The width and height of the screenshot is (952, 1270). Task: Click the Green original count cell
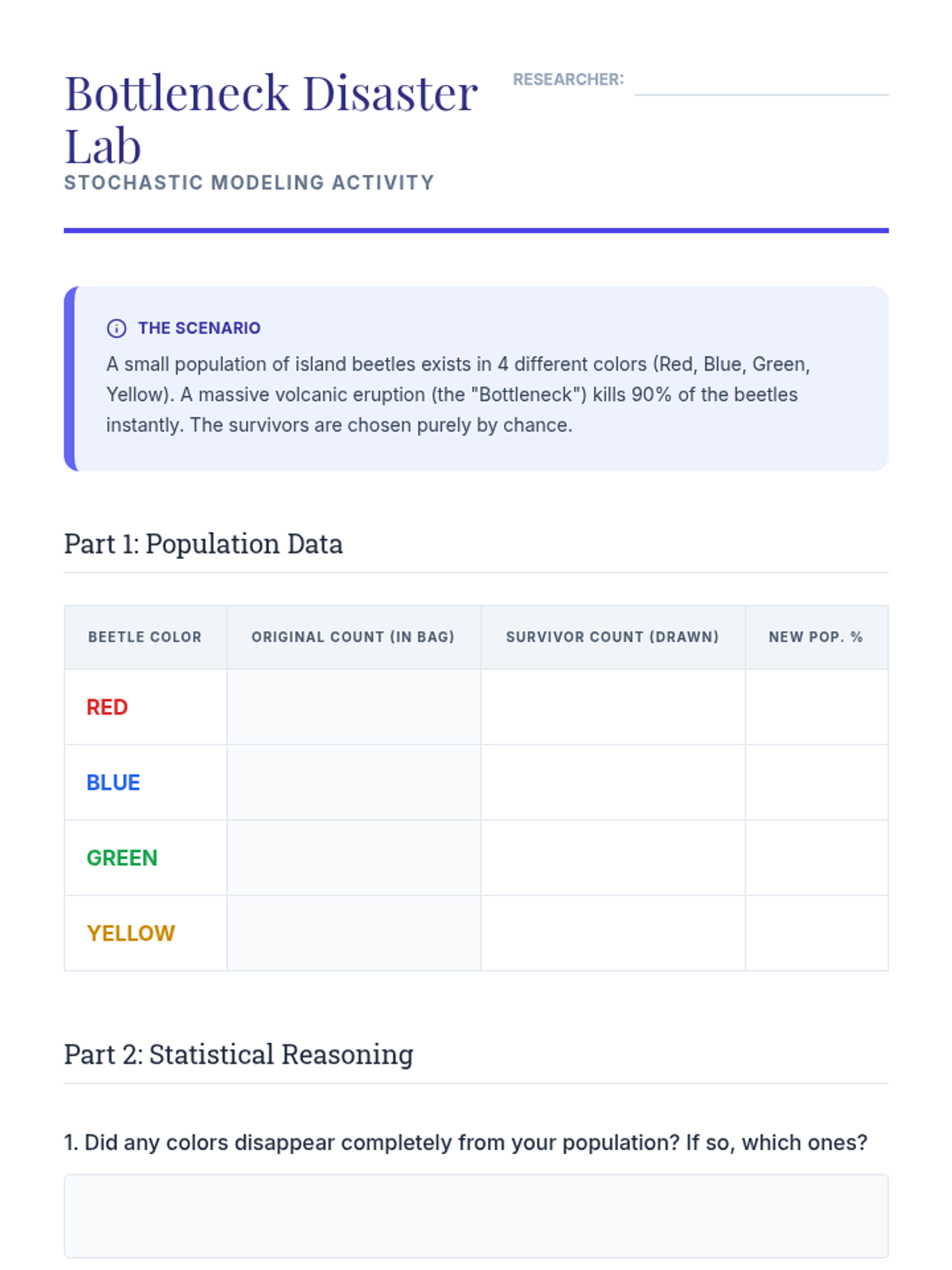[354, 858]
